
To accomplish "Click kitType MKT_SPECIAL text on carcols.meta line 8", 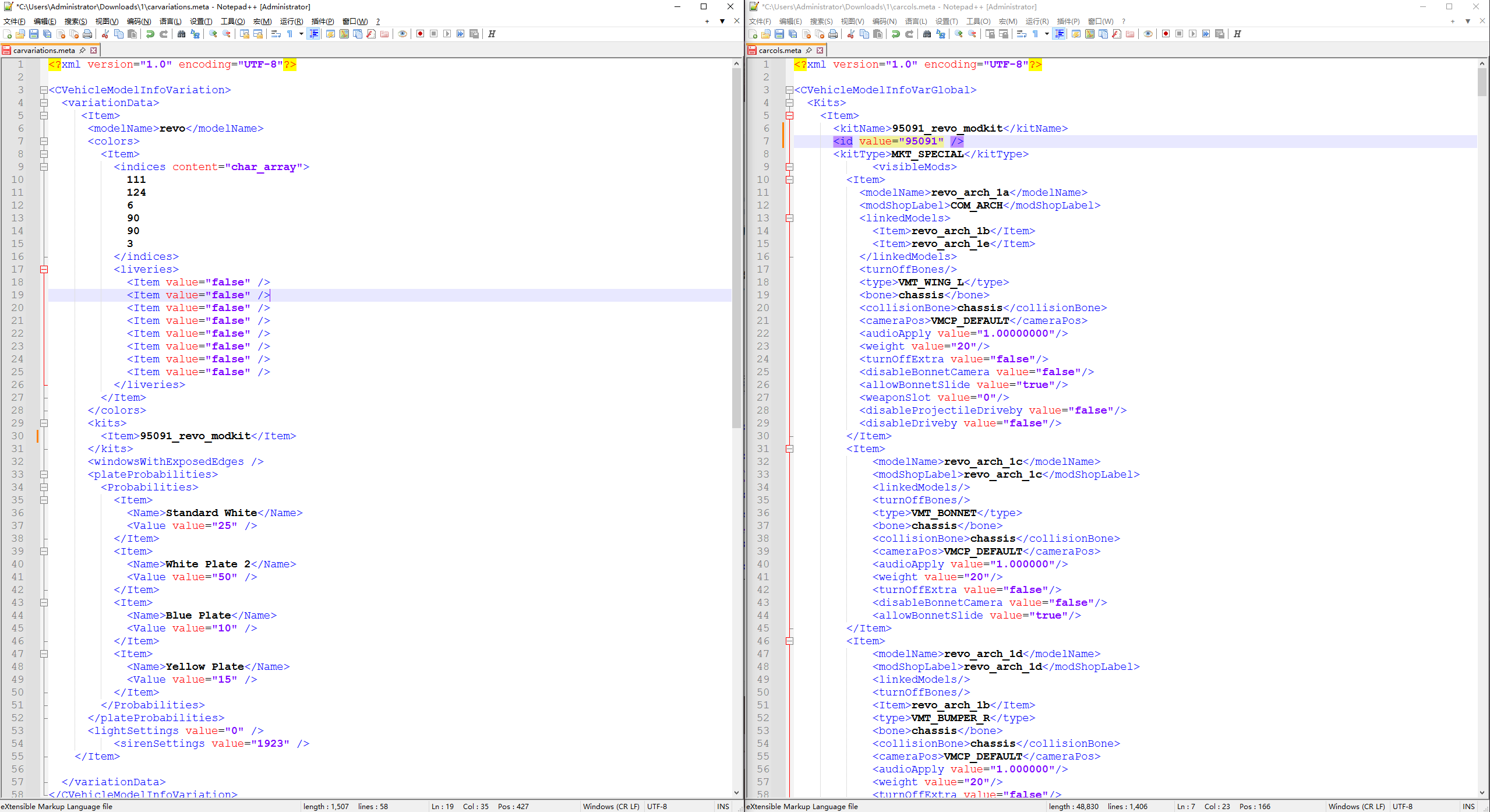I will point(927,154).
